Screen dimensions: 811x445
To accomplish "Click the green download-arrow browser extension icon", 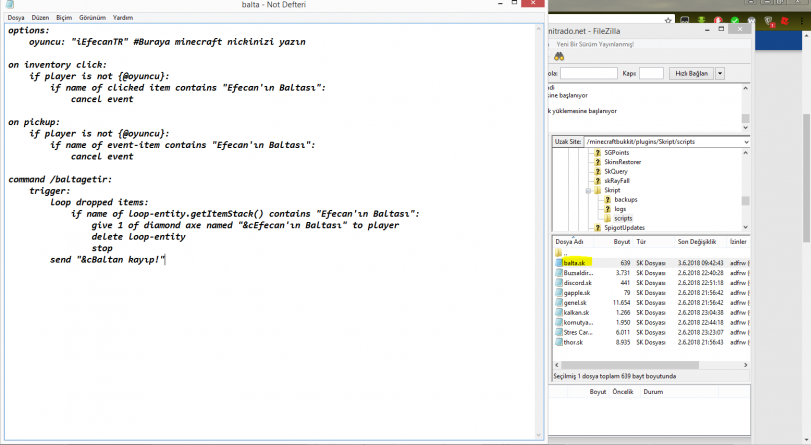I will pyautogui.click(x=701, y=21).
